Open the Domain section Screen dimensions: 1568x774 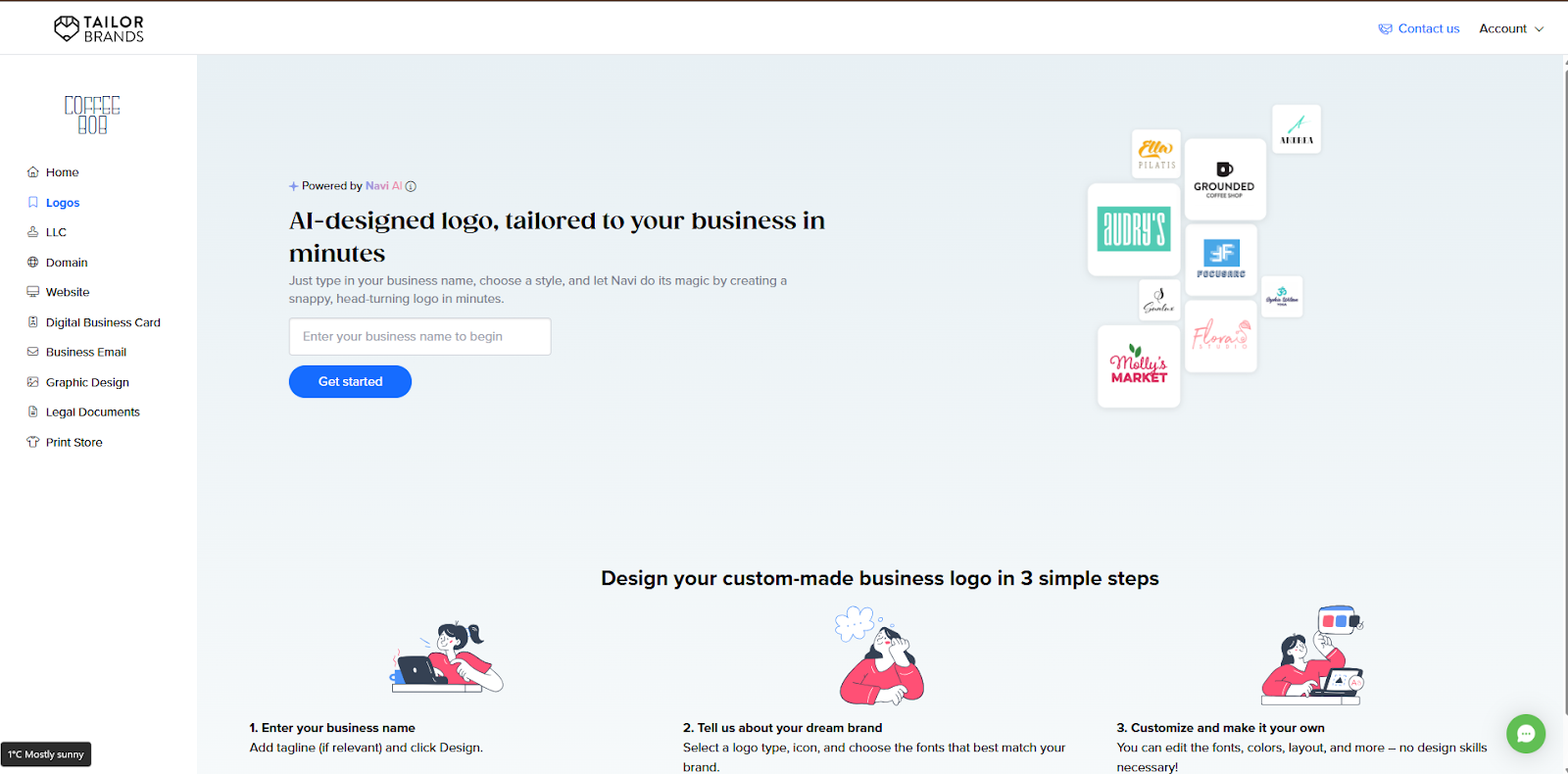67,263
